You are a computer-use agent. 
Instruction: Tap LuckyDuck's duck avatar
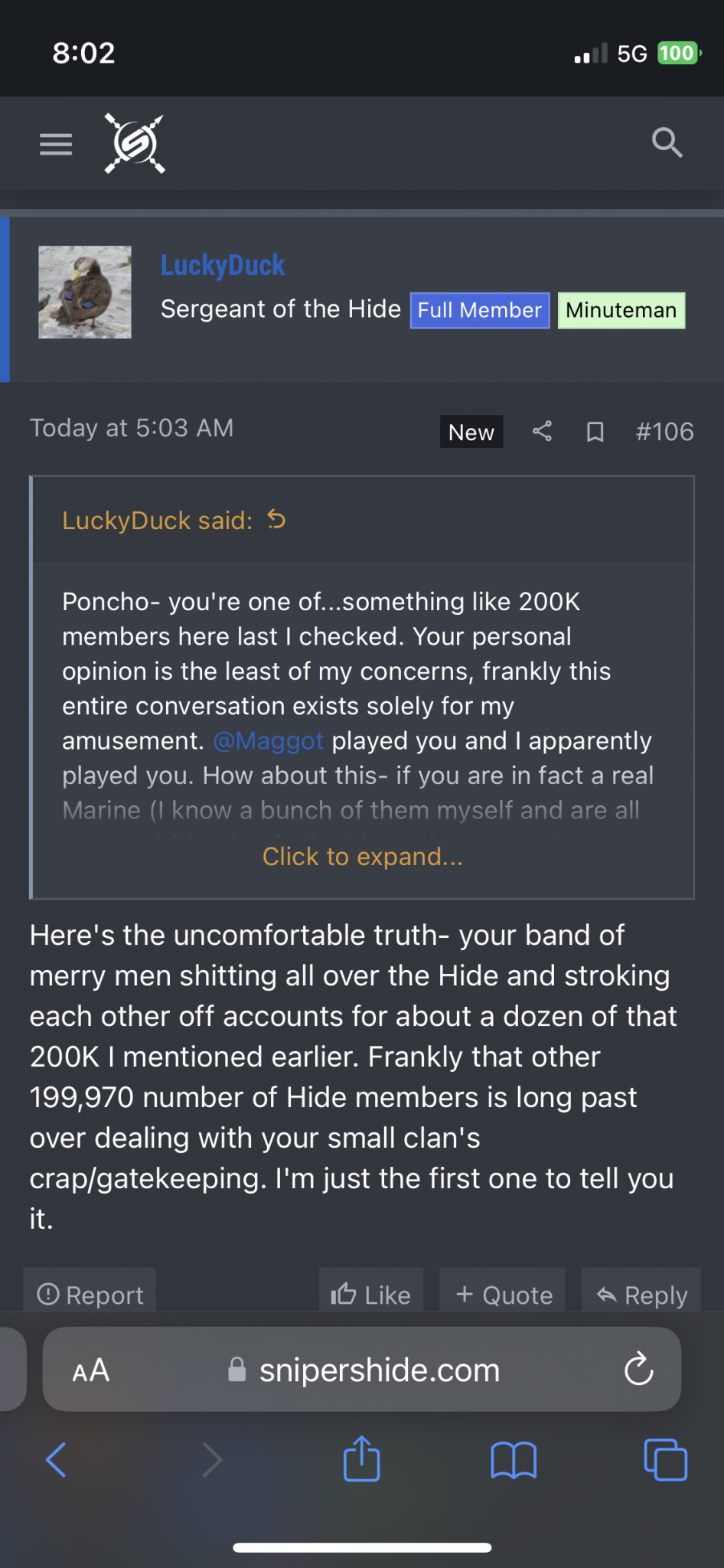click(x=85, y=292)
